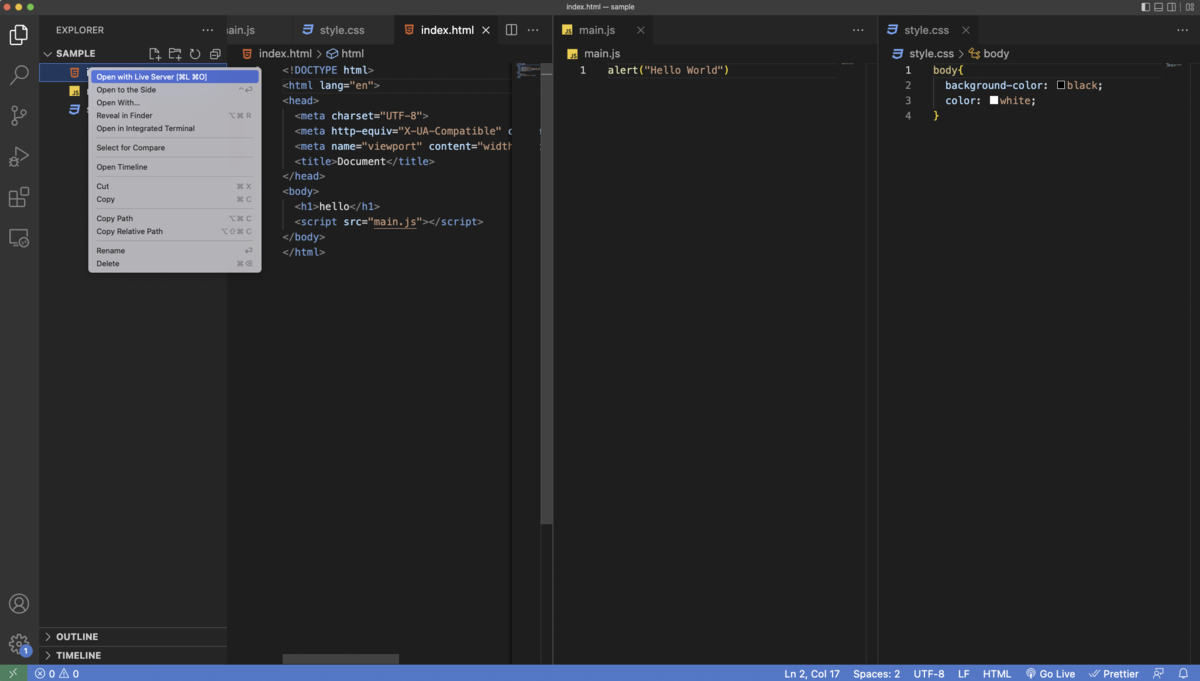Click the New Folder icon in Explorer
The width and height of the screenshot is (1200, 681).
[175, 54]
